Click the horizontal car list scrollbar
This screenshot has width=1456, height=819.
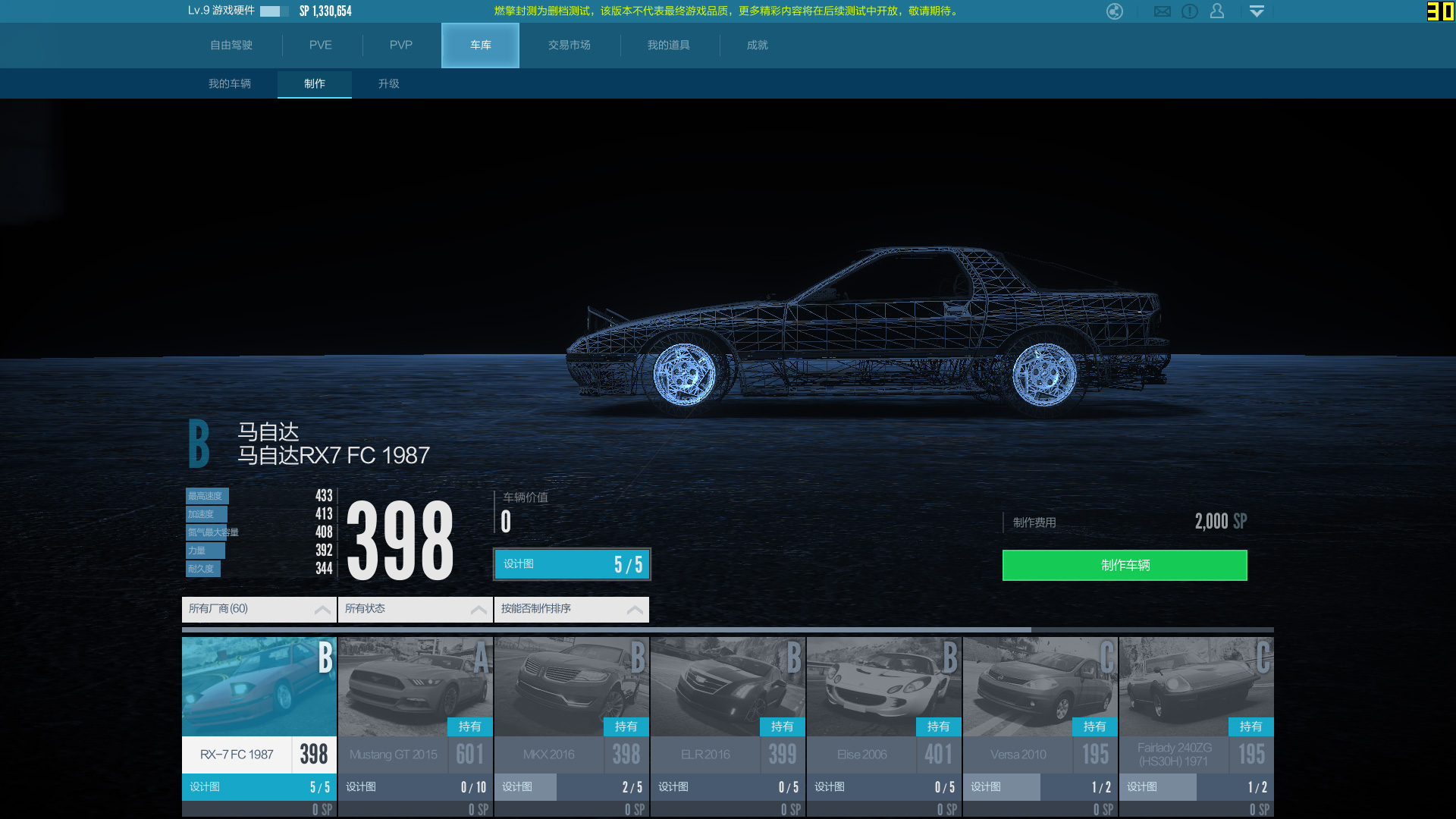[607, 629]
